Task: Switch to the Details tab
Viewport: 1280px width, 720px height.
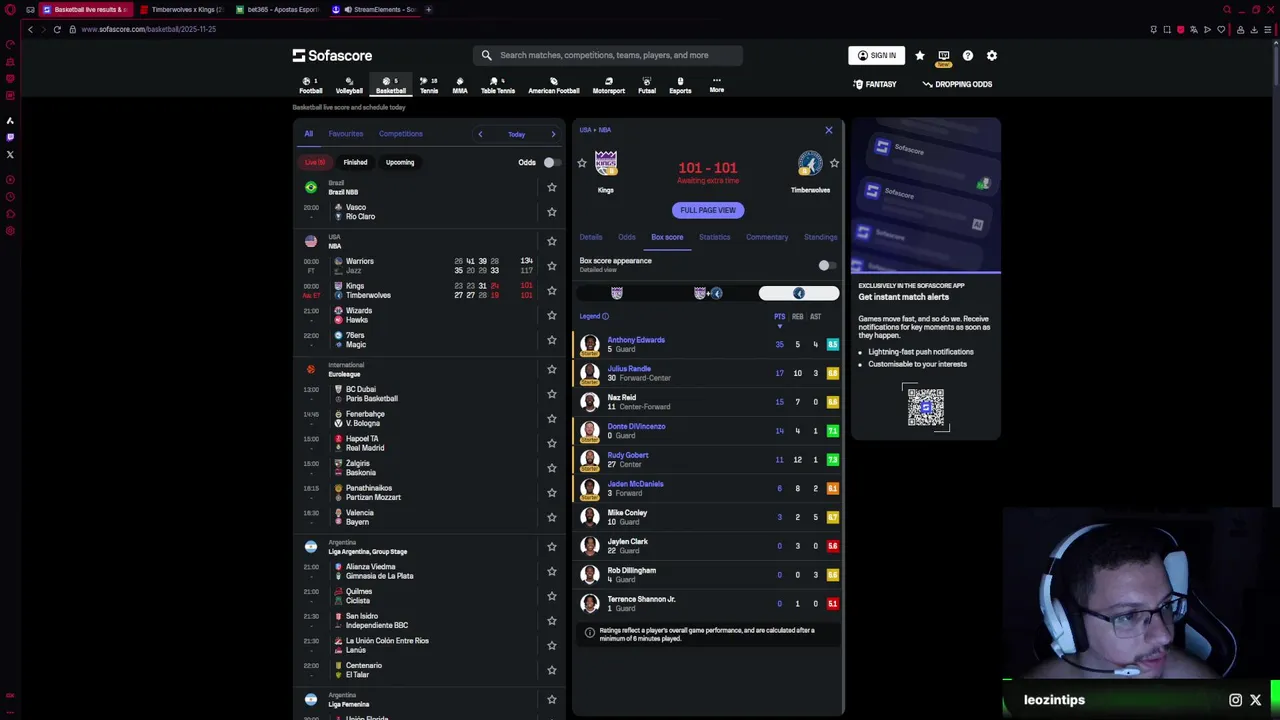Action: point(591,237)
